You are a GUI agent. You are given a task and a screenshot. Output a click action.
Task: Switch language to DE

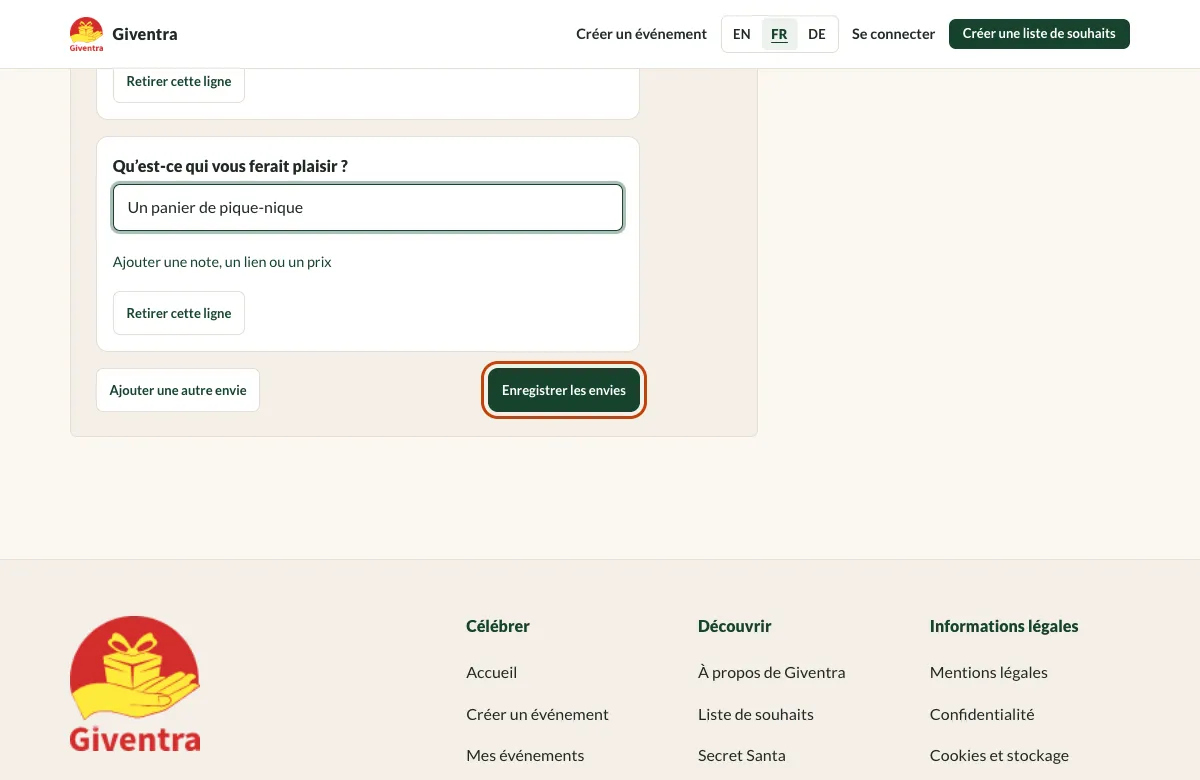(817, 34)
